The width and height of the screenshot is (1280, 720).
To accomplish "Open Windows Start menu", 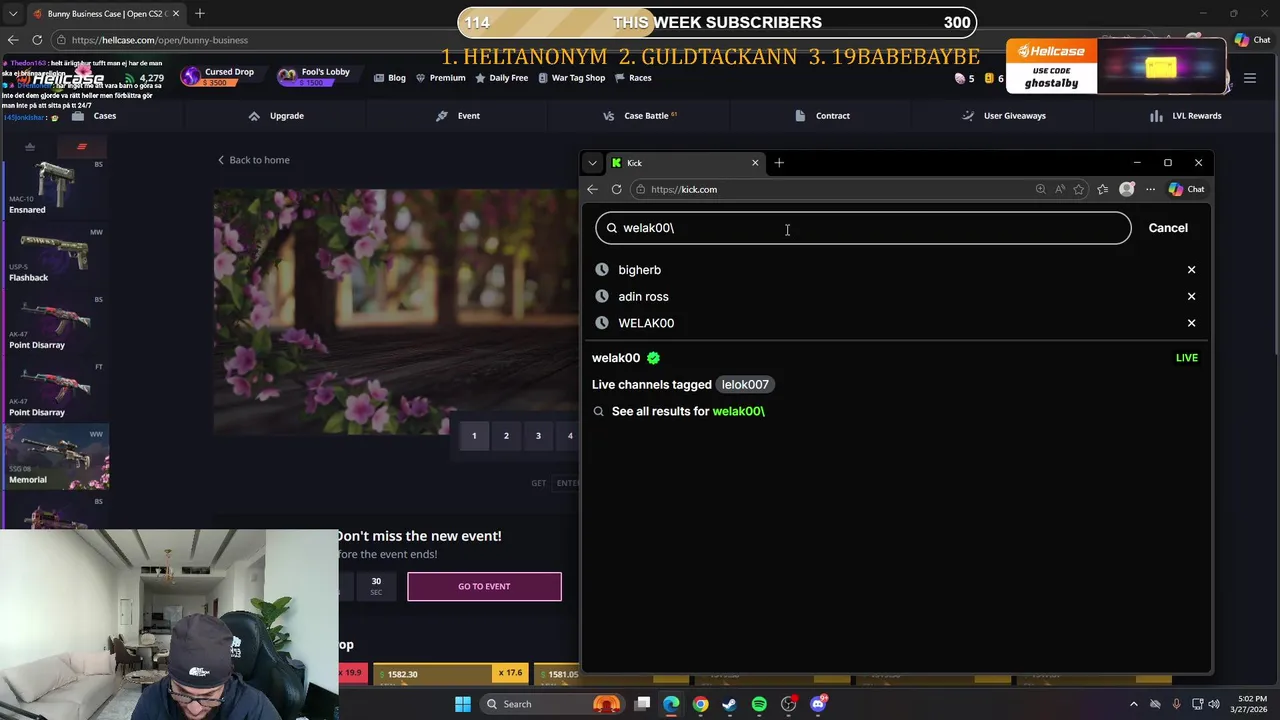I will [463, 704].
